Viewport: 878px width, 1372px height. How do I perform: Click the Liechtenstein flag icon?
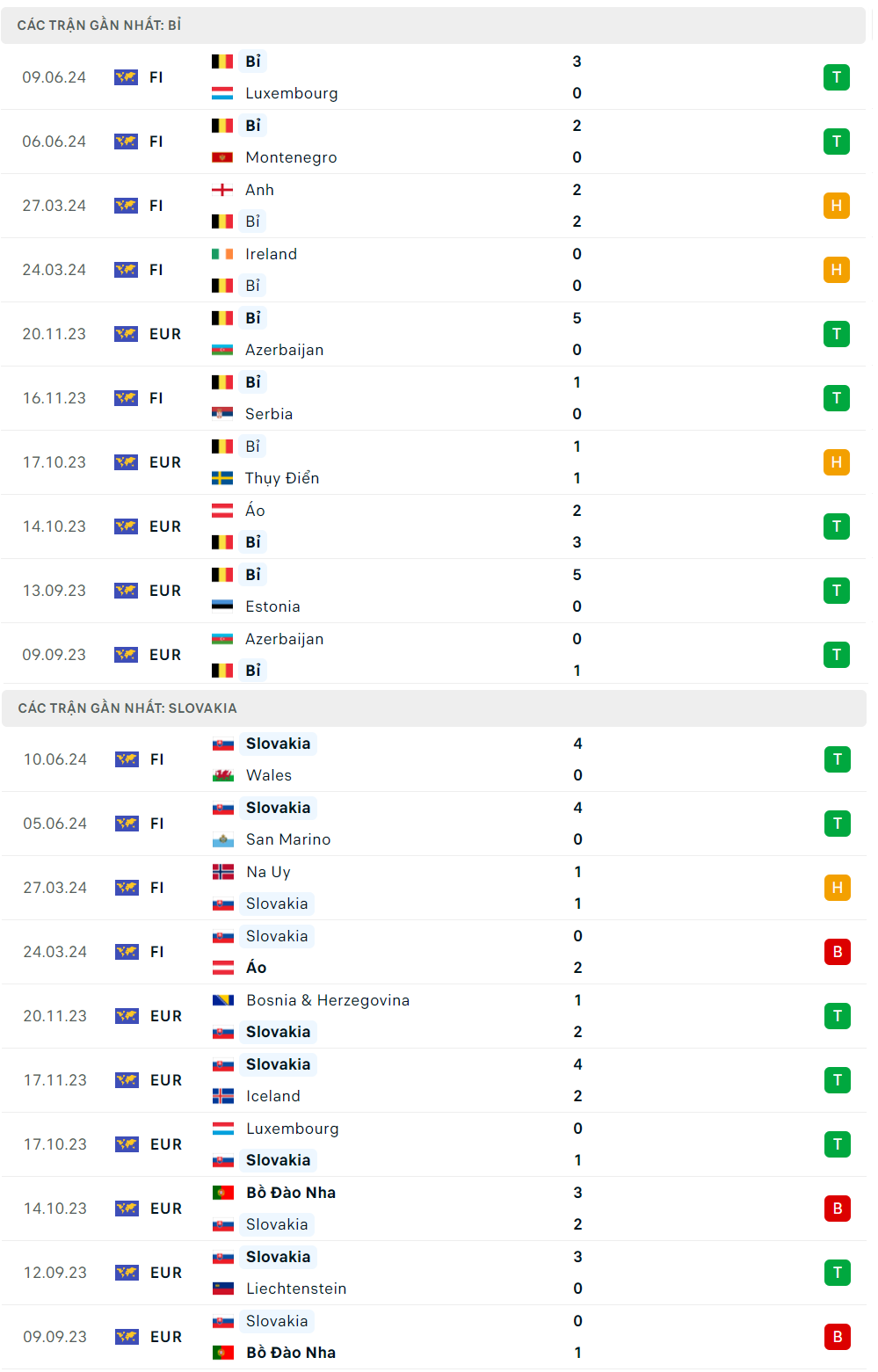pyautogui.click(x=223, y=1289)
